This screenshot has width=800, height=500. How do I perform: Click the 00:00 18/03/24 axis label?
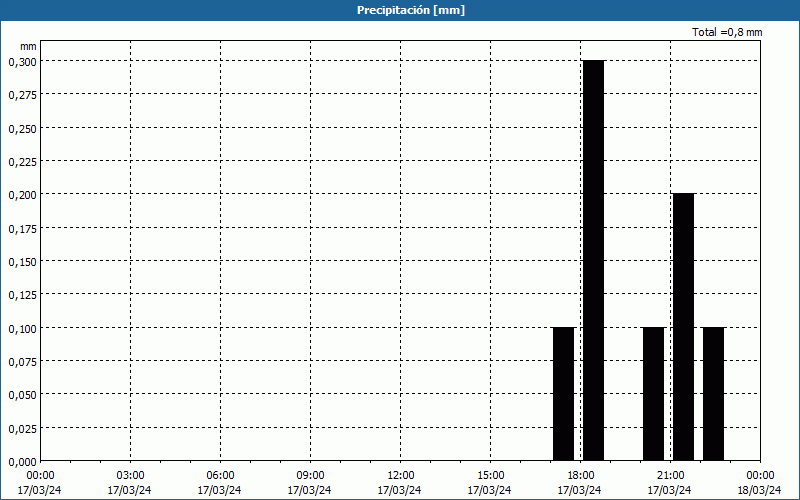click(759, 482)
